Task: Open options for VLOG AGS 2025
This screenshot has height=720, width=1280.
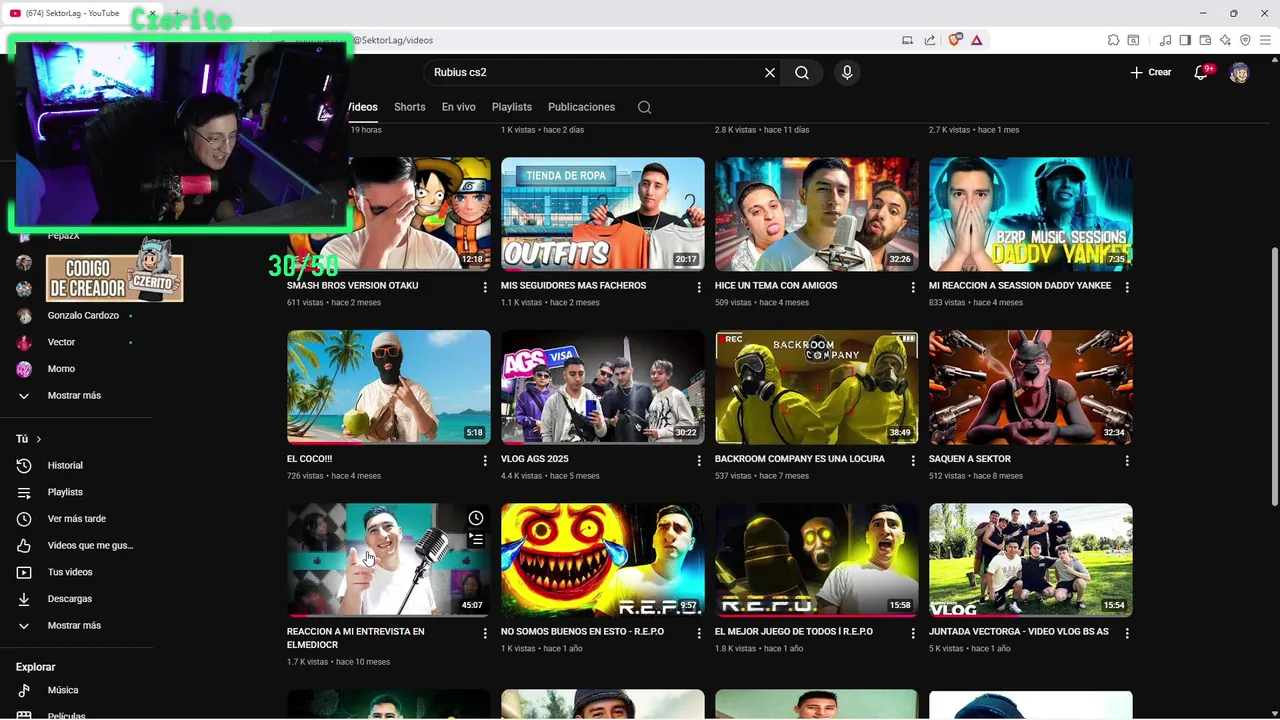Action: 699,460
